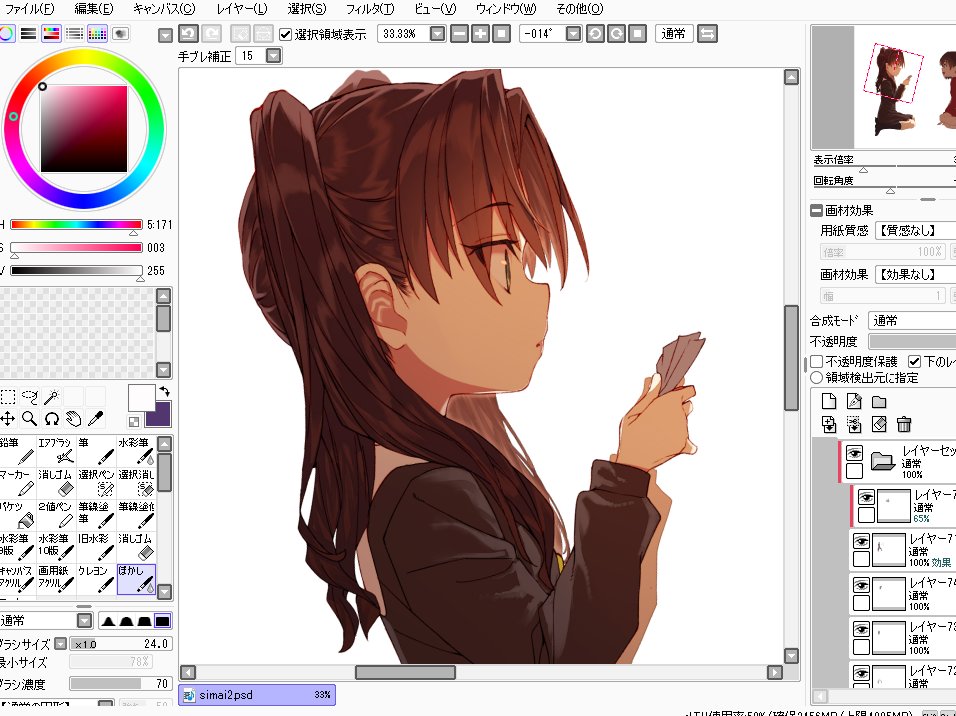Select the zoom magnifier tool

point(29,418)
